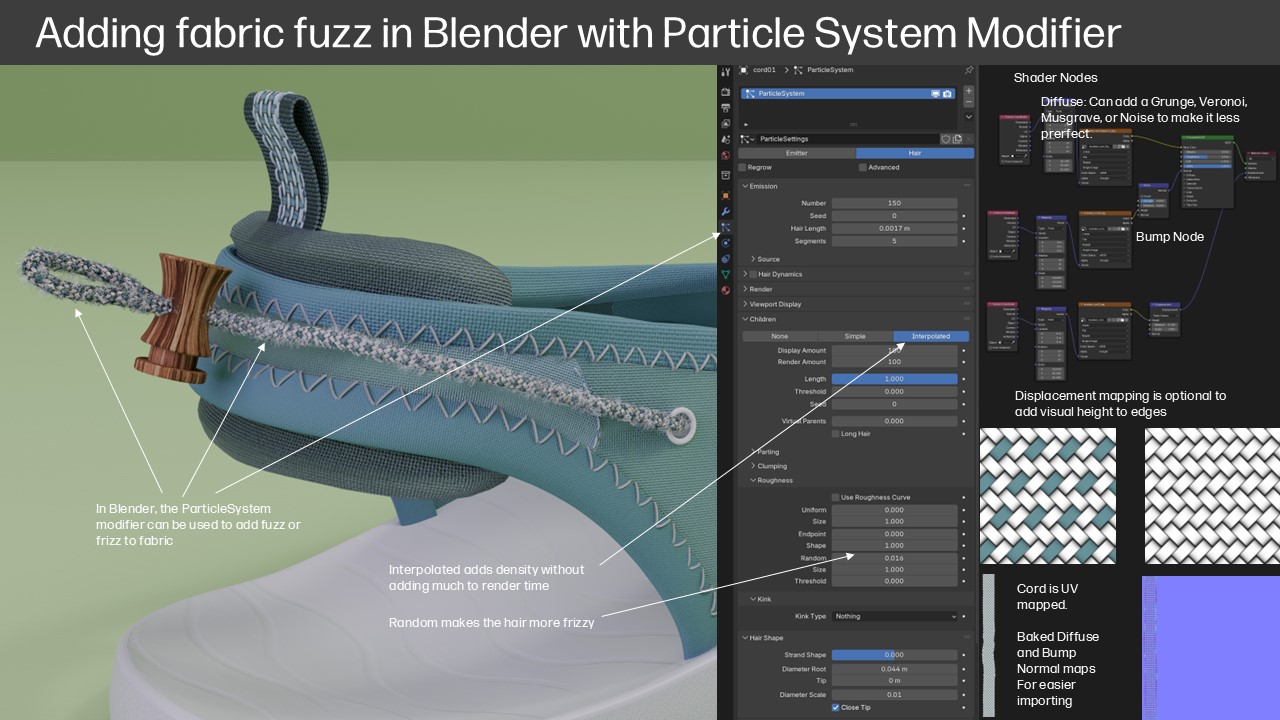Enable the Long Hair checkbox
This screenshot has width=1280, height=720.
[835, 433]
